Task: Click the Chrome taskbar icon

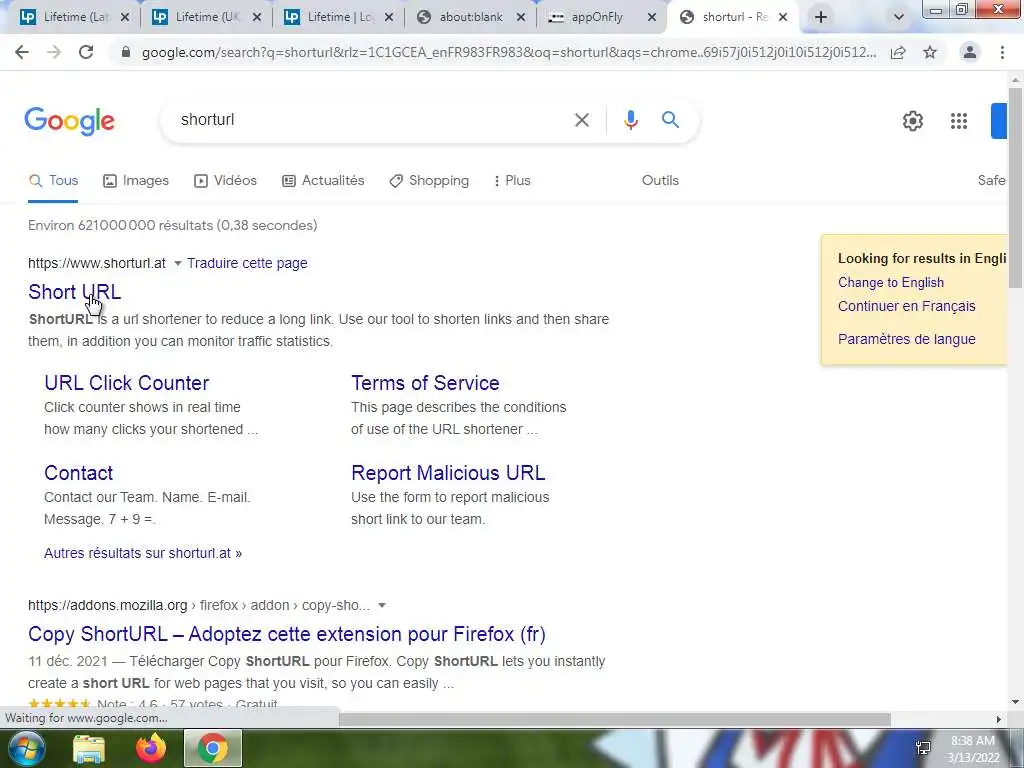Action: (x=213, y=748)
